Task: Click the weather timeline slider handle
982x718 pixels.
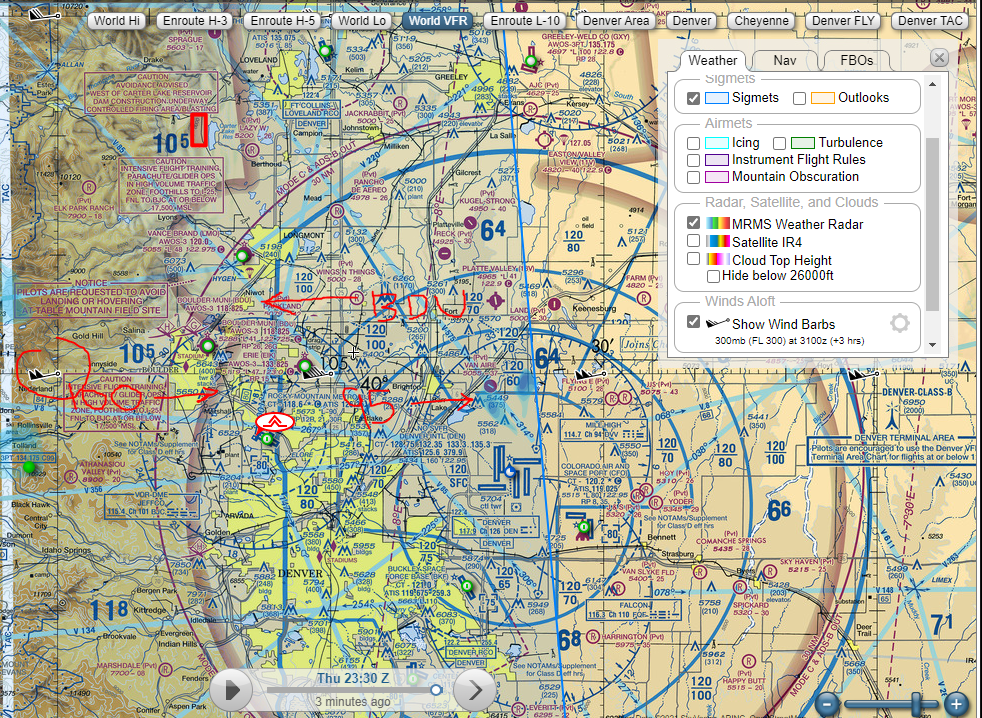Action: (x=436, y=690)
